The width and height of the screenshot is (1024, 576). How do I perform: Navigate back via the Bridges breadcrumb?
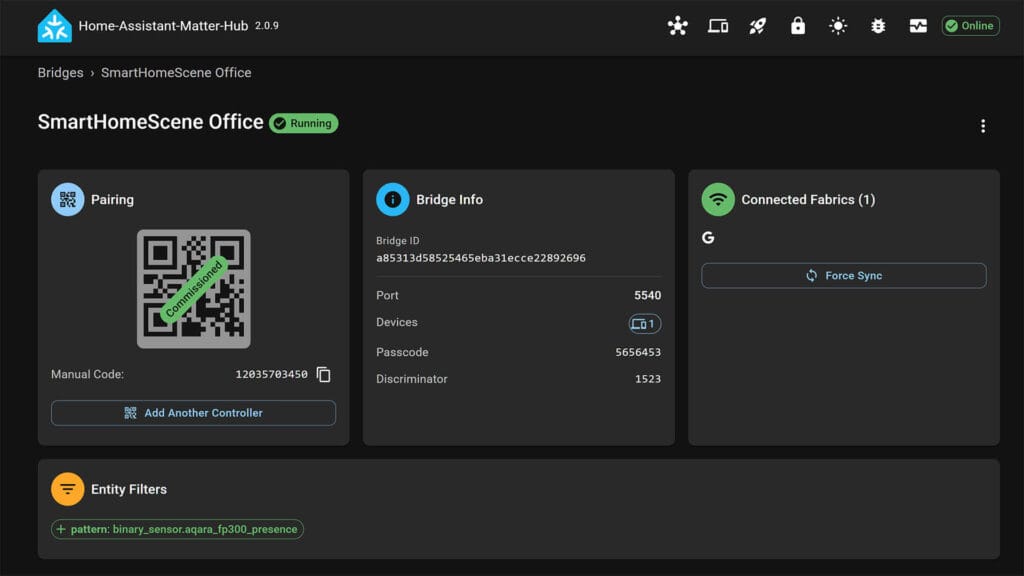(60, 72)
